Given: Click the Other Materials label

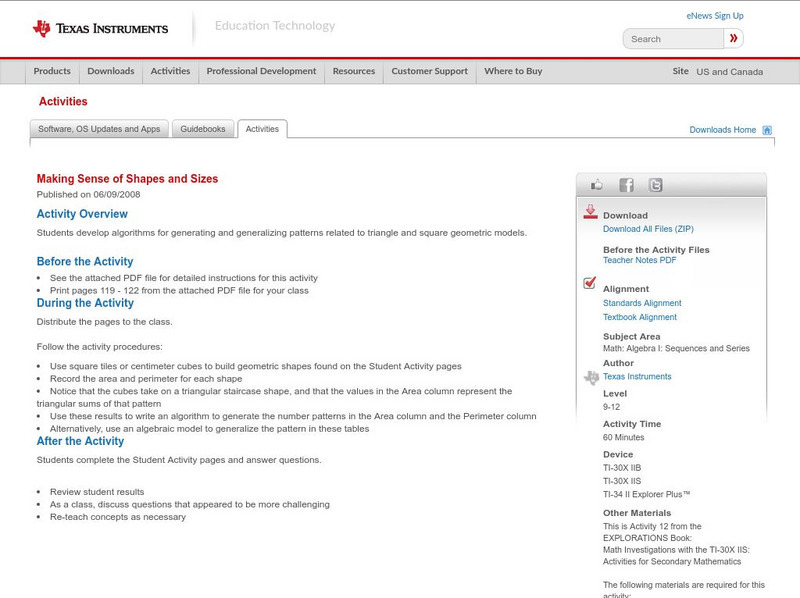Looking at the screenshot, I should [x=637, y=513].
